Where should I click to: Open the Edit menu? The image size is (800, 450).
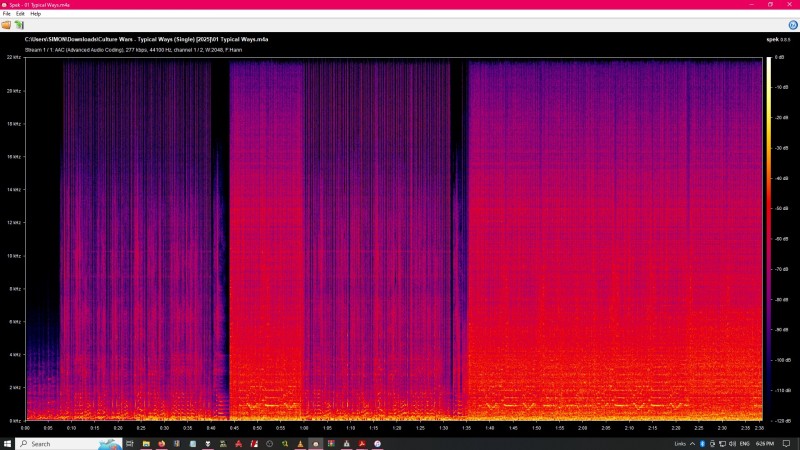[x=20, y=14]
